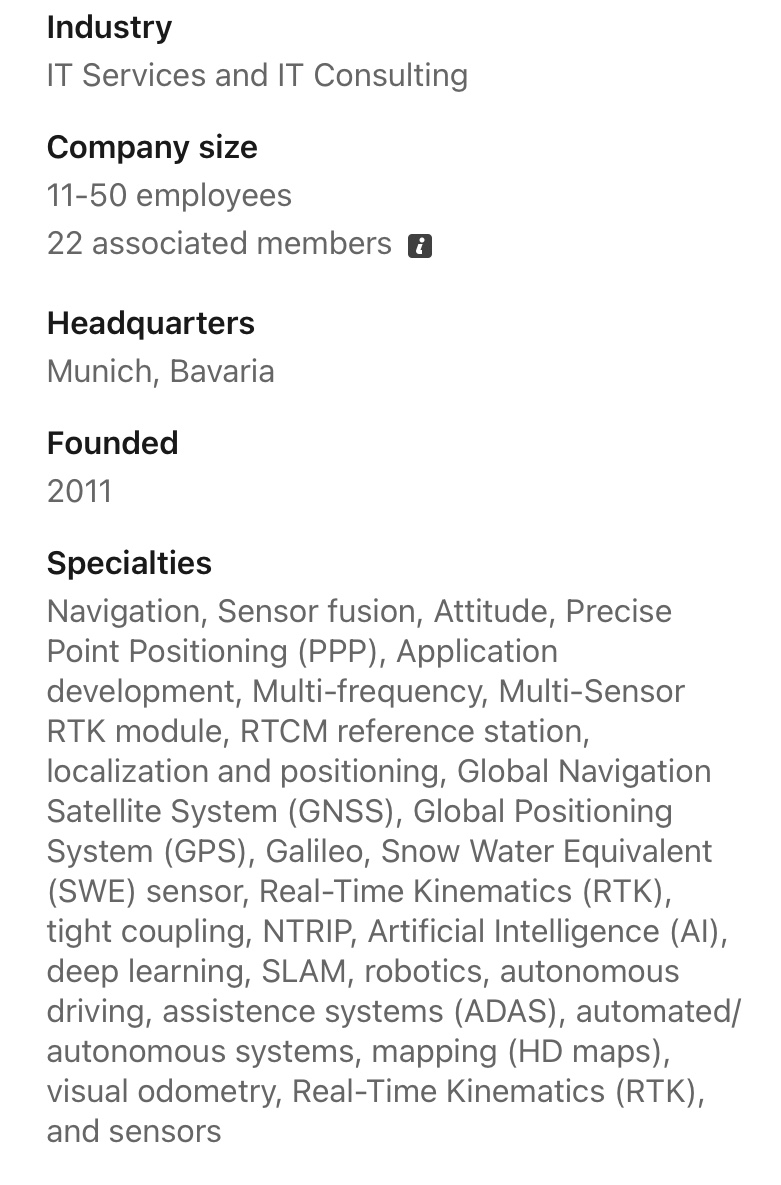This screenshot has height=1185, width=781.
Task: Click the Specialties heading
Action: point(129,563)
